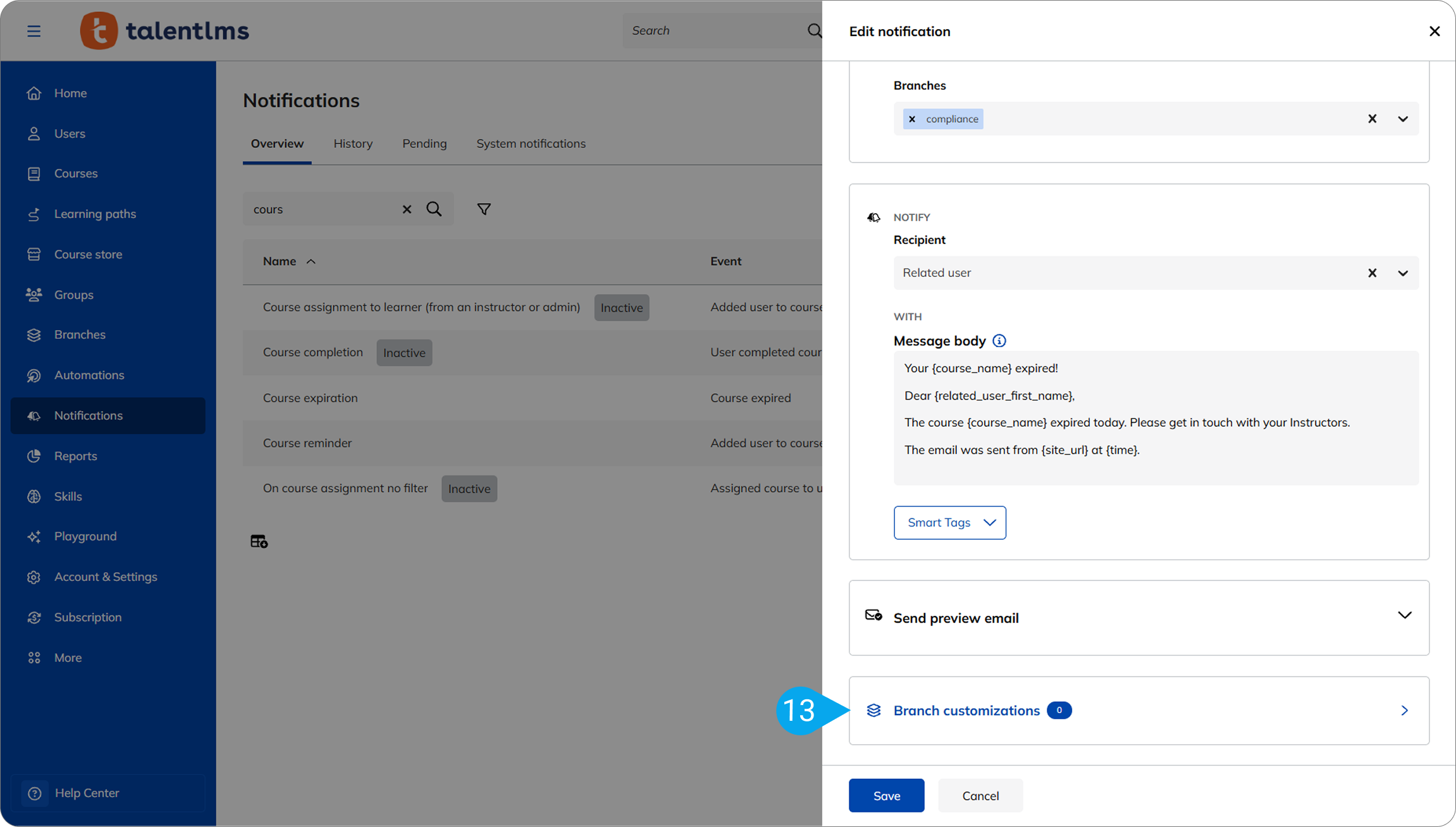The image size is (1456, 827).
Task: Click into the Message body text area
Action: tap(1156, 418)
